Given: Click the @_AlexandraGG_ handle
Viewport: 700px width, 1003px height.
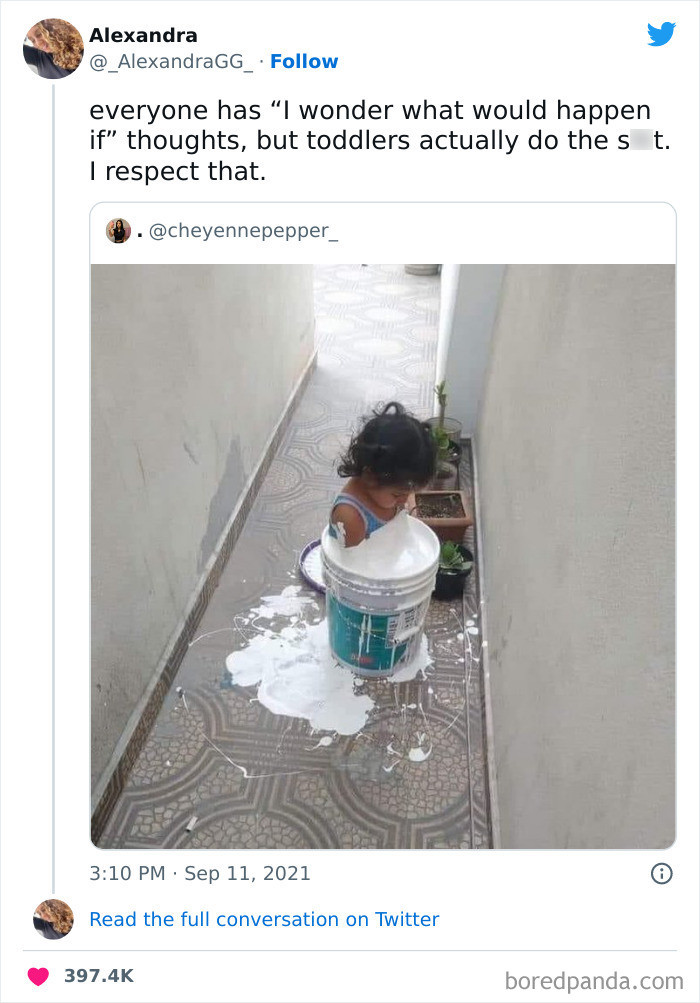Looking at the screenshot, I should [169, 62].
